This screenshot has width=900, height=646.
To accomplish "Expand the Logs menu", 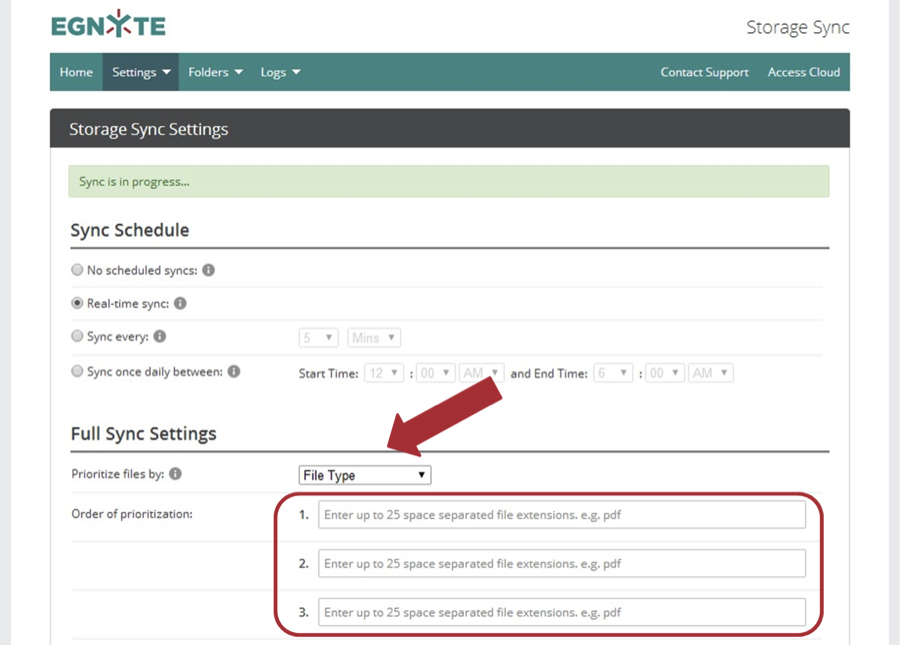I will click(x=280, y=72).
